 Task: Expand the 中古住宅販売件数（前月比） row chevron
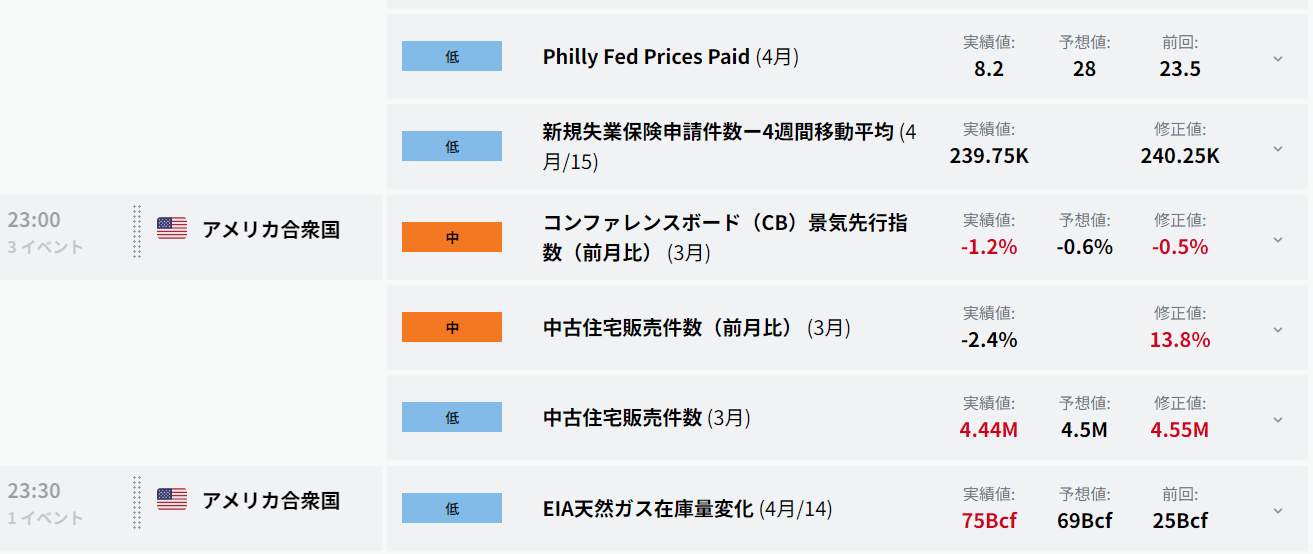pyautogui.click(x=1277, y=329)
